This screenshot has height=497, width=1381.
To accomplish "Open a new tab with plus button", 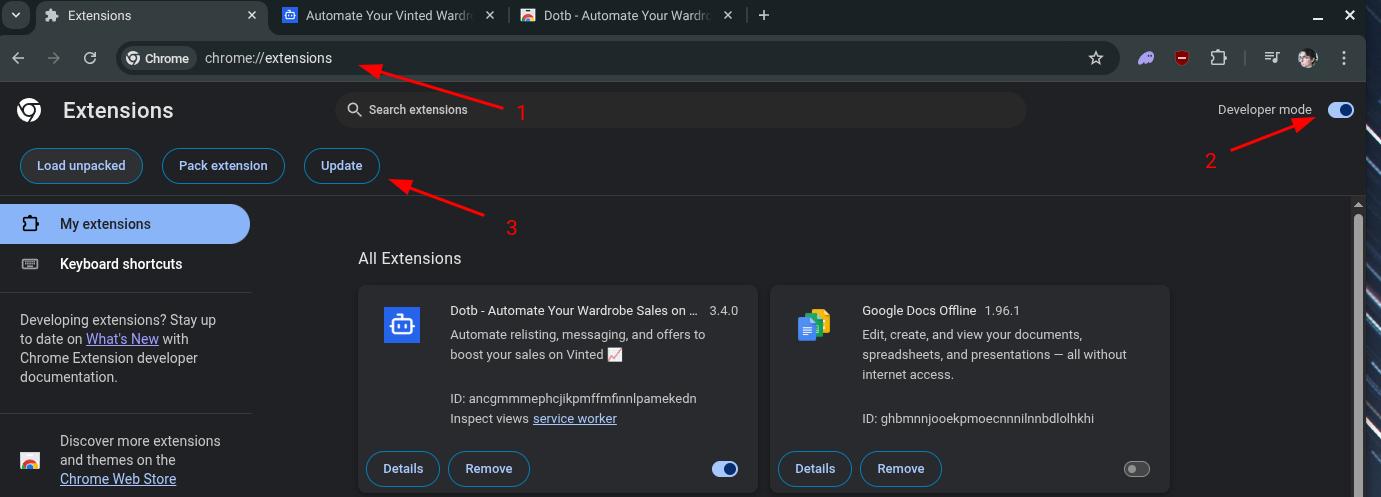I will coord(764,15).
